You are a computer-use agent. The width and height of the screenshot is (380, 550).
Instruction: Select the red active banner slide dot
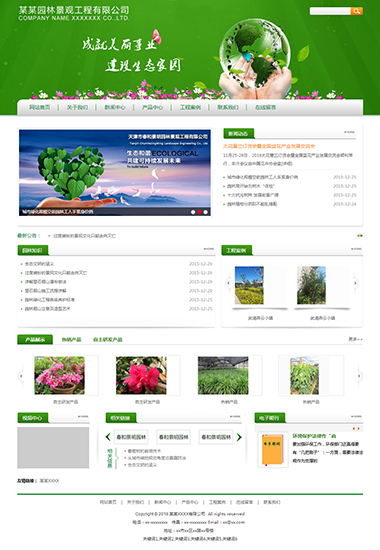coord(199,212)
